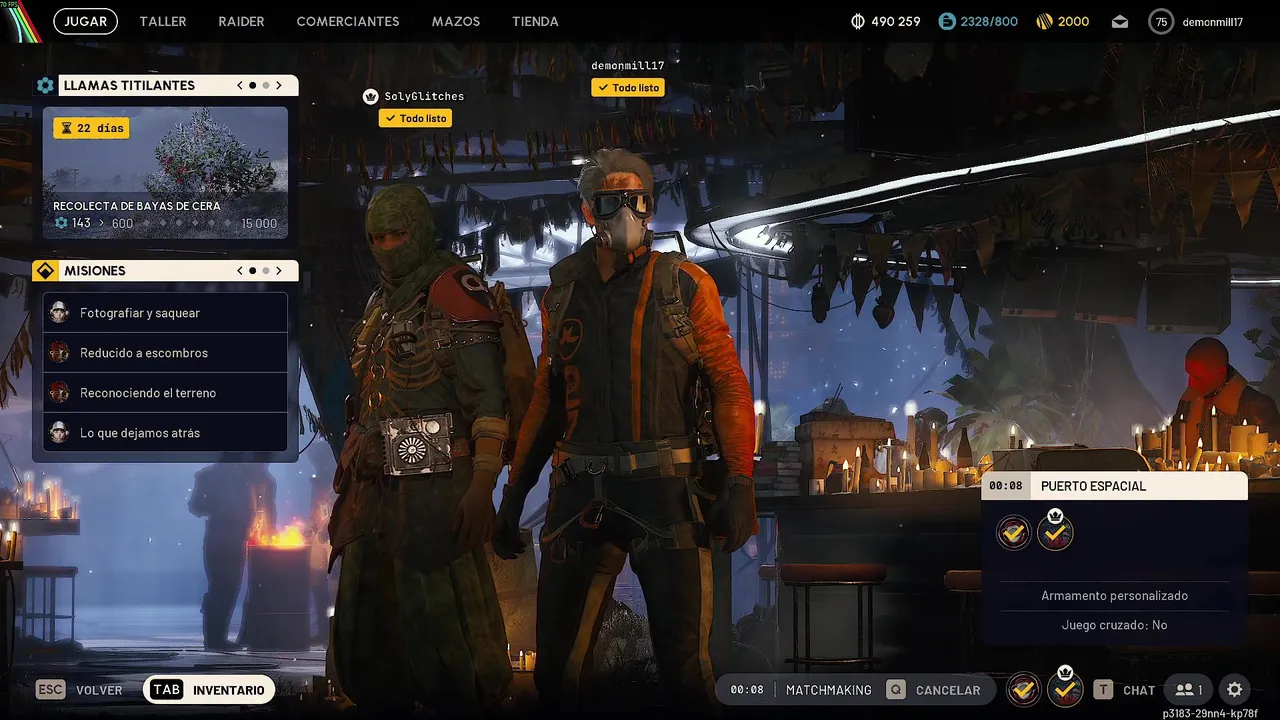Click the ESC Volver button
Screen dimensions: 1280x720
coord(80,690)
